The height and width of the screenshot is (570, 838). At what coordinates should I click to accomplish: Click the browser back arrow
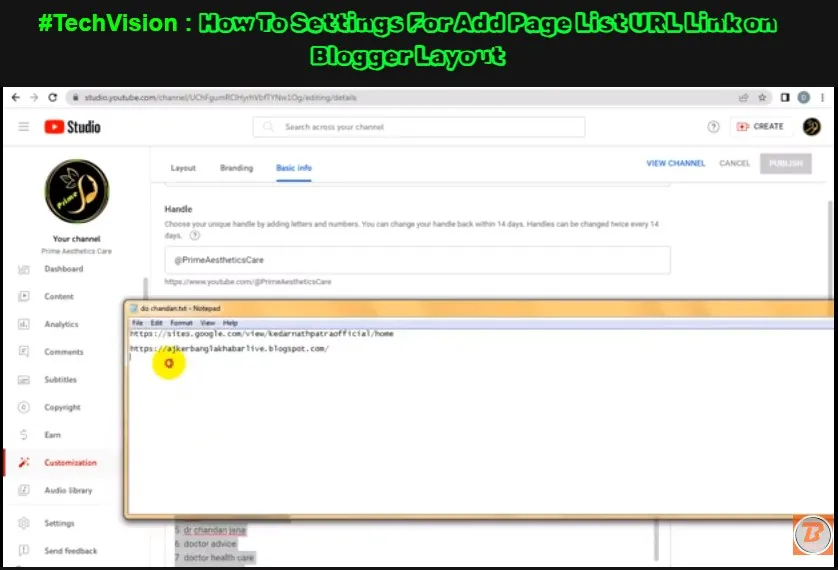[15, 97]
